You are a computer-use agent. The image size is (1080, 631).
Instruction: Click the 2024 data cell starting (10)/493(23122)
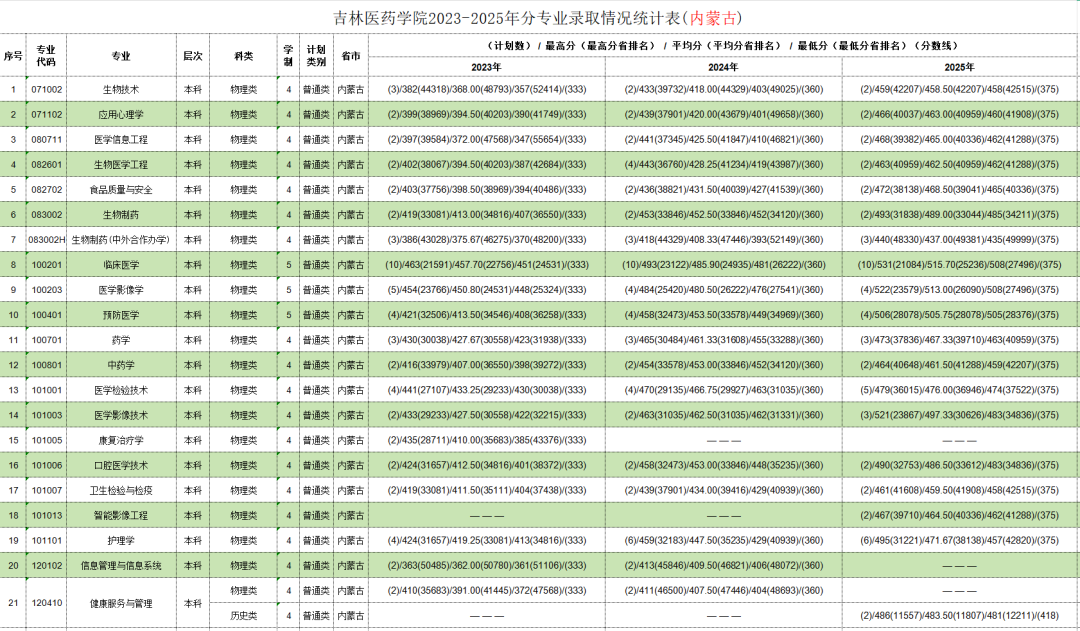coord(723,265)
